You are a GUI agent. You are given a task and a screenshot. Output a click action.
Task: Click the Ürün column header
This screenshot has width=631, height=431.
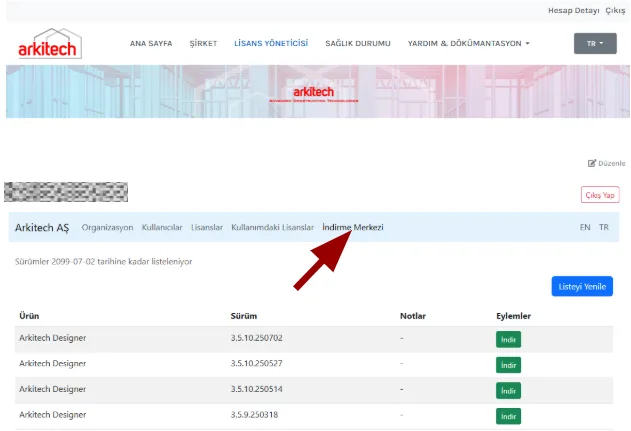click(29, 316)
